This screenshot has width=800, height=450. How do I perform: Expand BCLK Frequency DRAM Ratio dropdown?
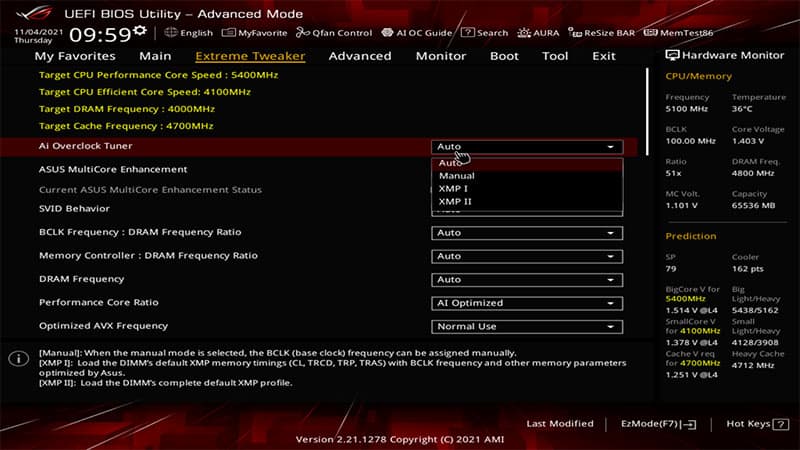tap(527, 233)
